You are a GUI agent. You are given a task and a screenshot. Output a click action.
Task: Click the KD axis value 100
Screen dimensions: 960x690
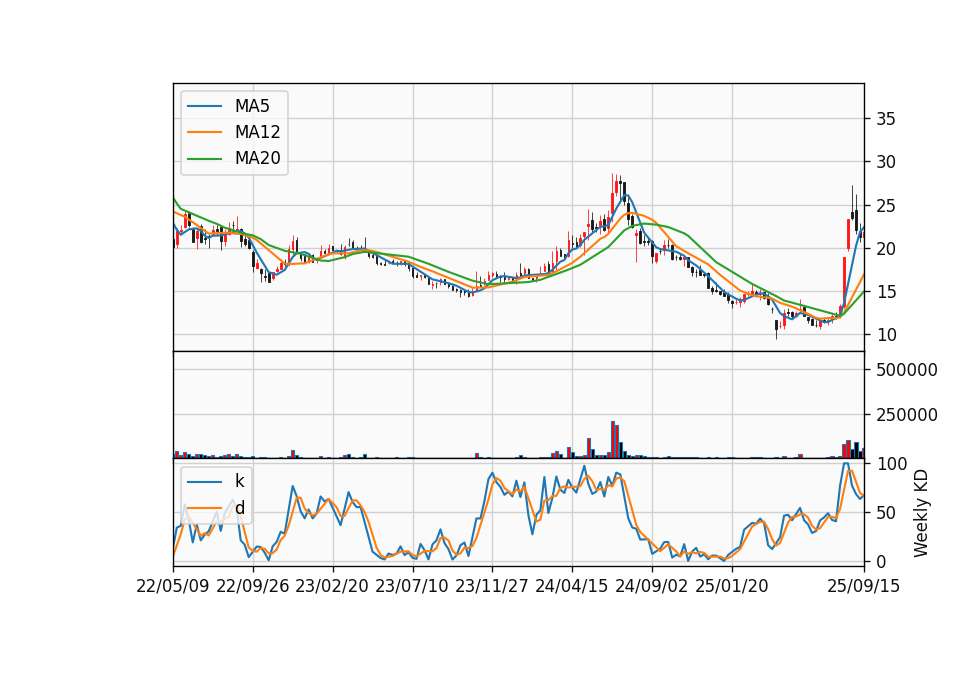pos(892,463)
